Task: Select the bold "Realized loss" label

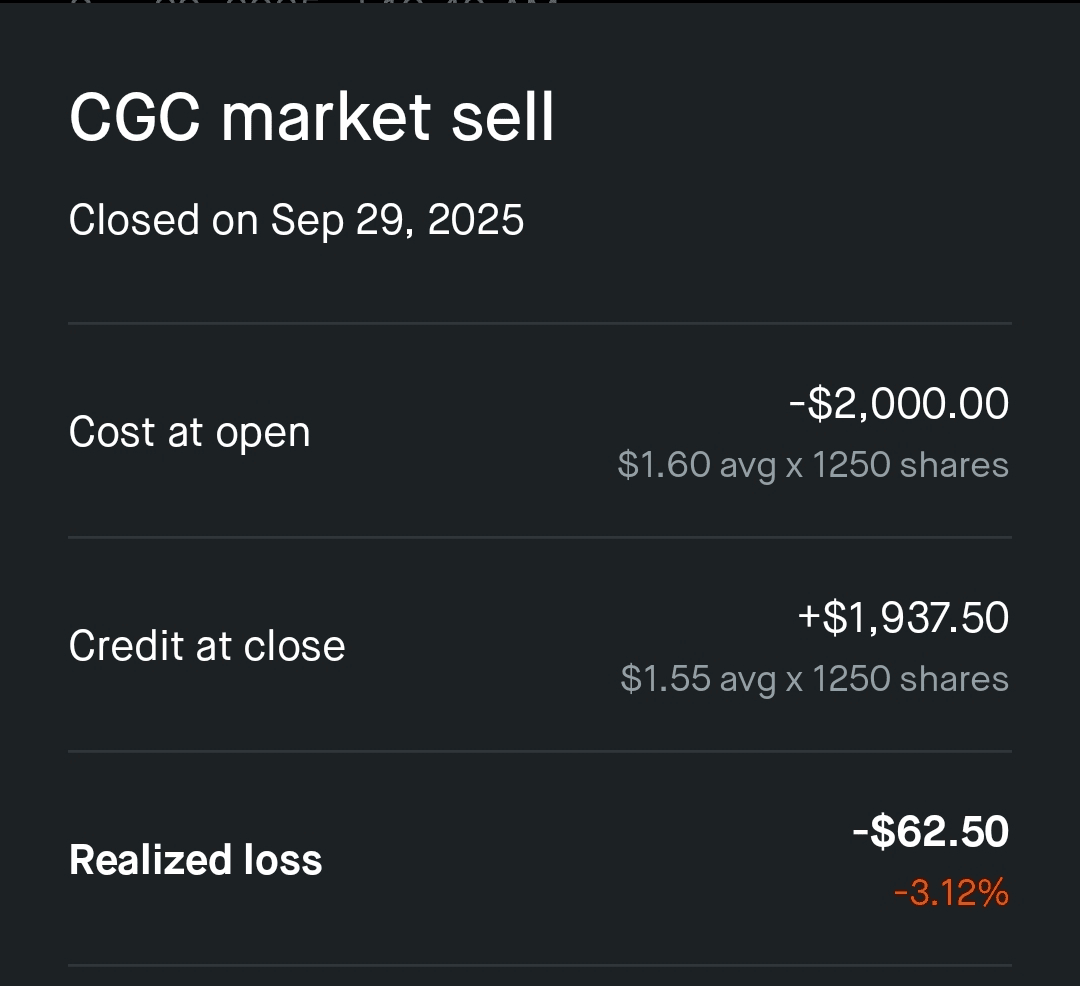Action: (x=196, y=860)
